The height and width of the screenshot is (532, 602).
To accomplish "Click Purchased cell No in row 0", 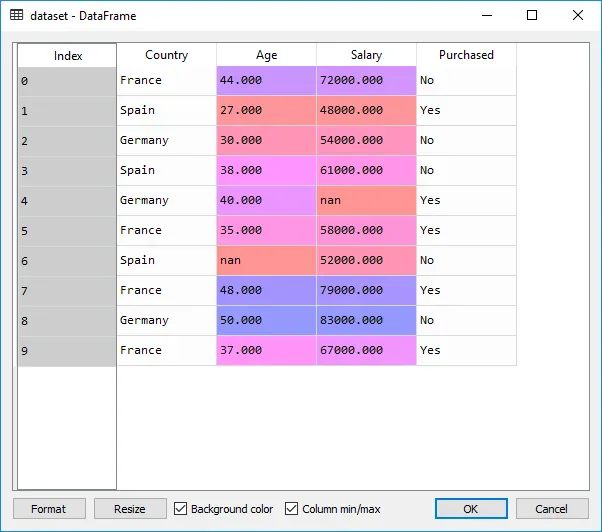I will (x=466, y=80).
